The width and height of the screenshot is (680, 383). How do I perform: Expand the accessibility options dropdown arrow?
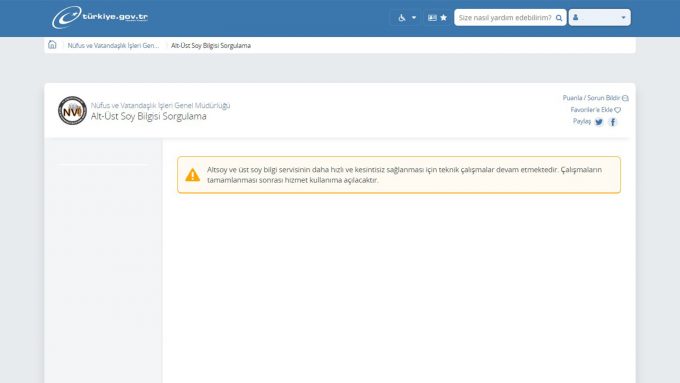[x=414, y=18]
